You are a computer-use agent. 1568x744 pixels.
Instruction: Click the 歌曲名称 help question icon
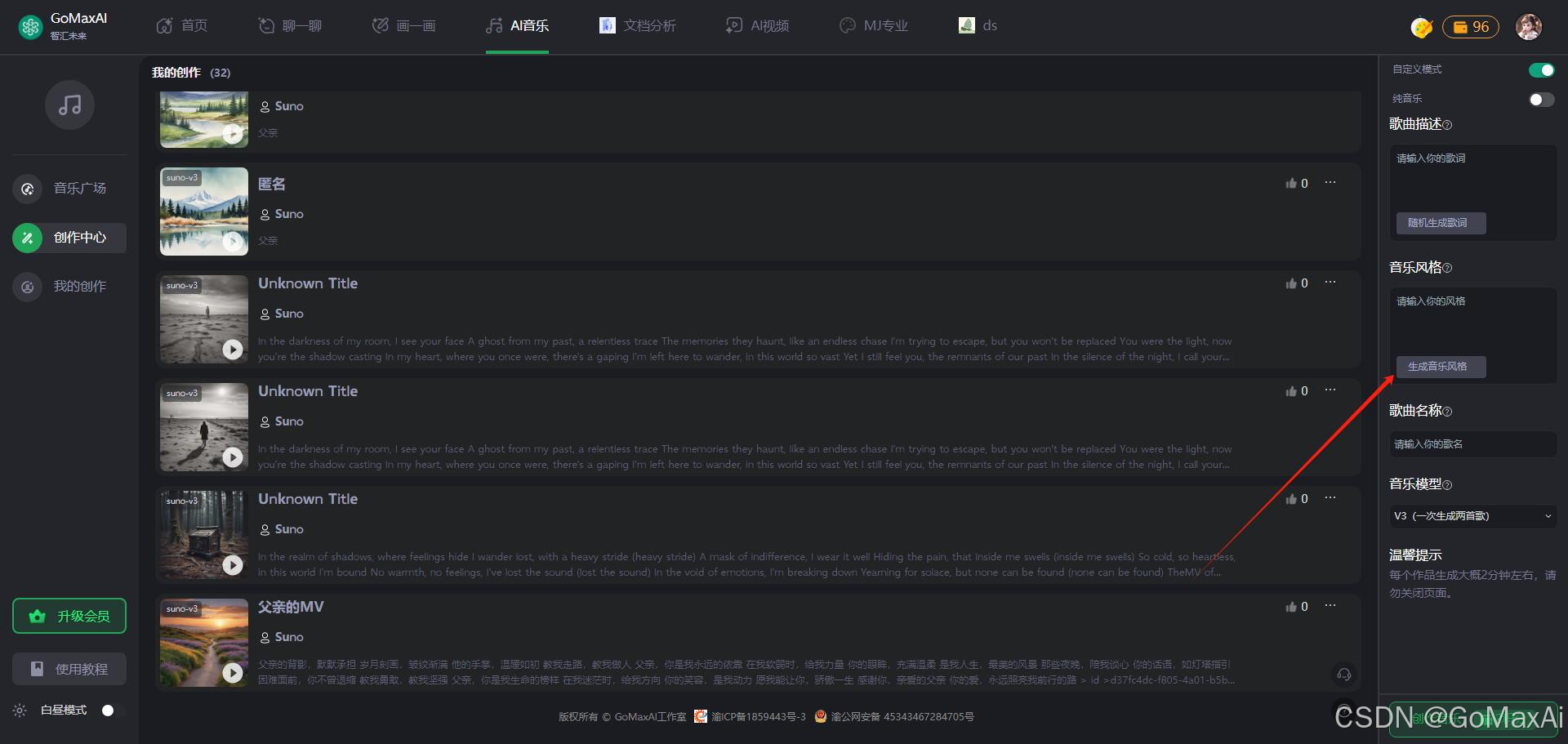[1448, 412]
